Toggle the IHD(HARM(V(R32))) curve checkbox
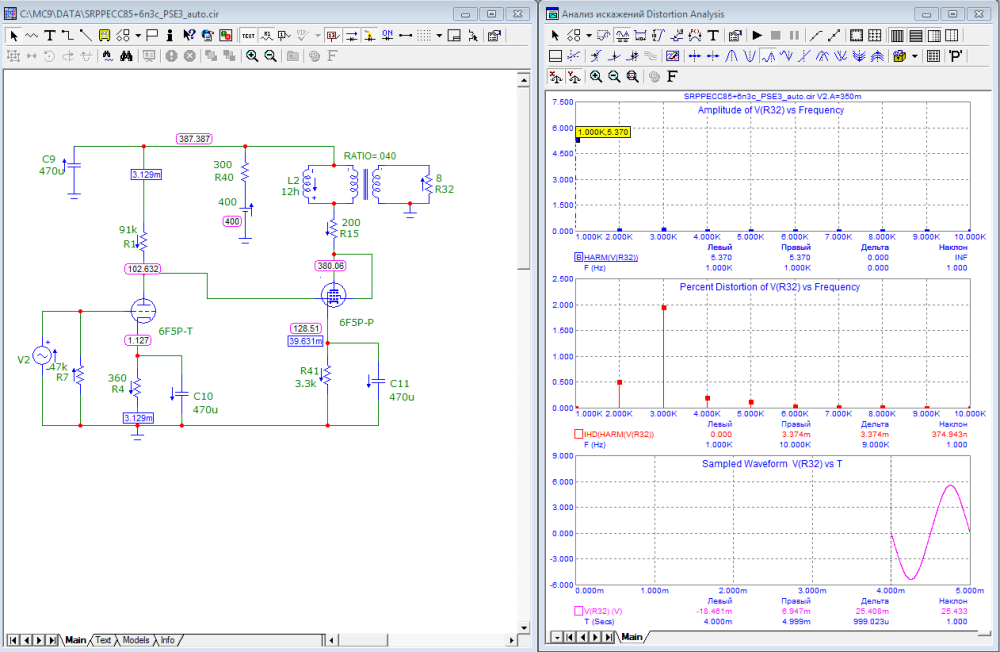The image size is (1000, 652). pyautogui.click(x=579, y=434)
